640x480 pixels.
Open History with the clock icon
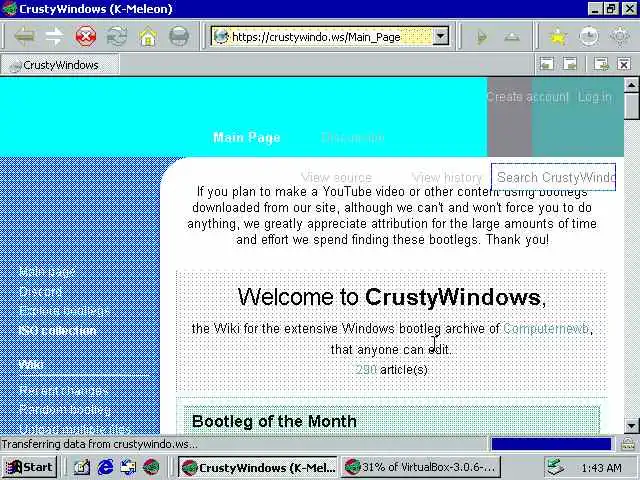click(589, 36)
